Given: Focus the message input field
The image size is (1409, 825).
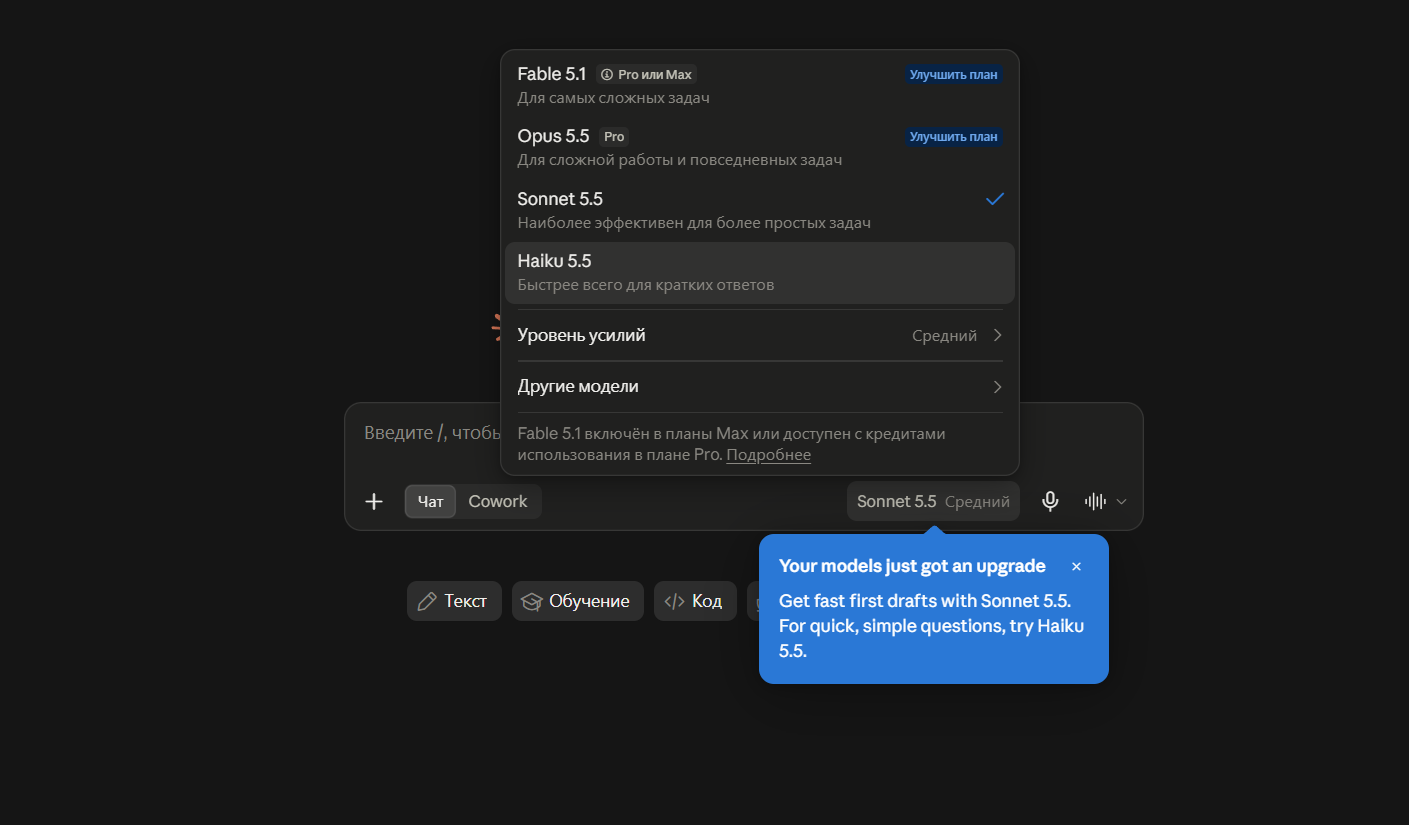Looking at the screenshot, I should [x=430, y=433].
